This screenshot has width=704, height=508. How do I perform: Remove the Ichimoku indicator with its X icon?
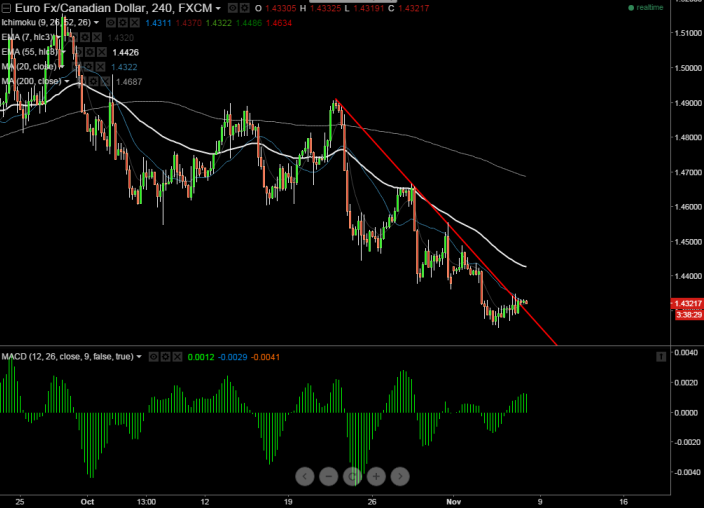tap(135, 22)
